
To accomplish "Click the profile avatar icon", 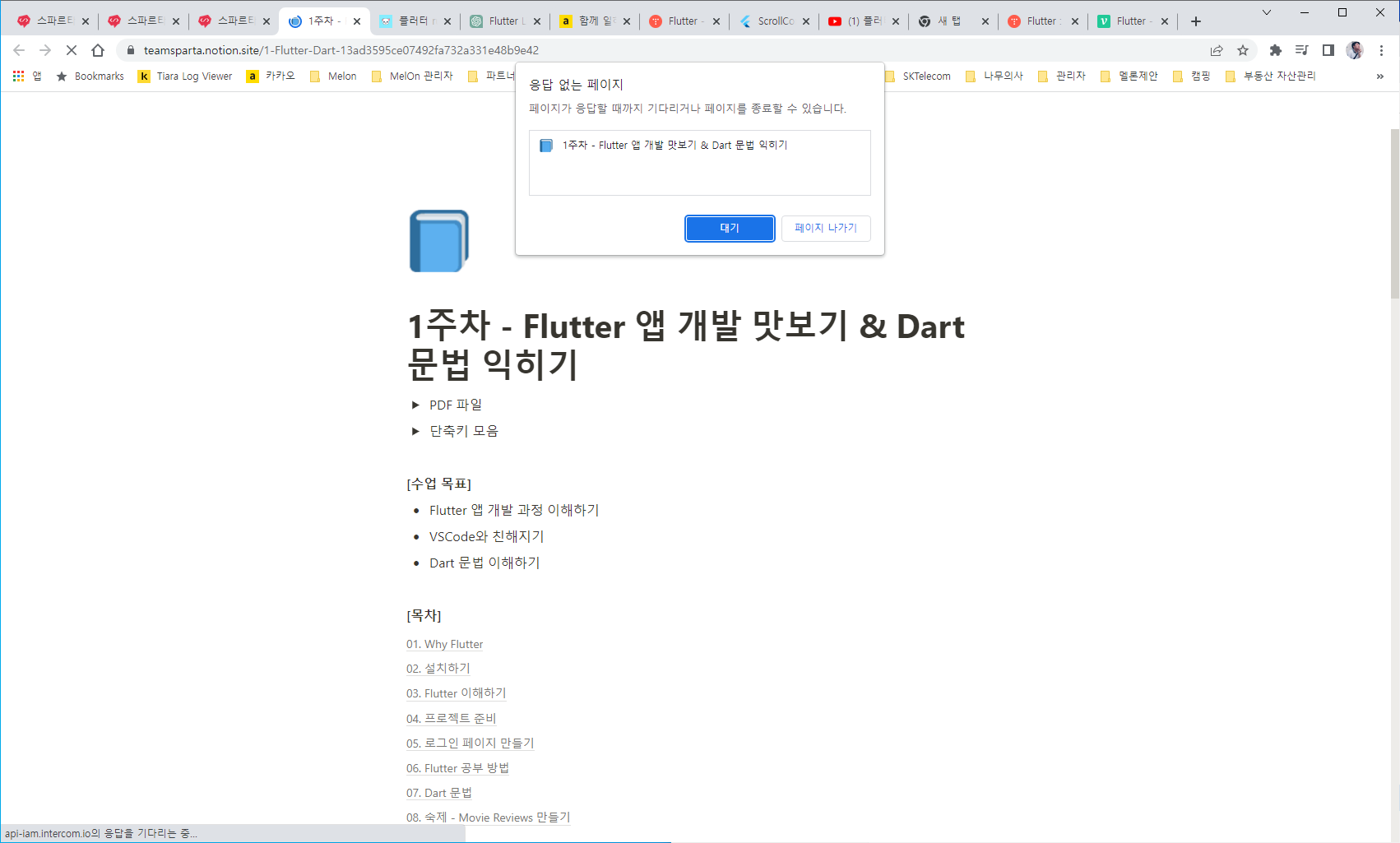I will click(x=1355, y=50).
